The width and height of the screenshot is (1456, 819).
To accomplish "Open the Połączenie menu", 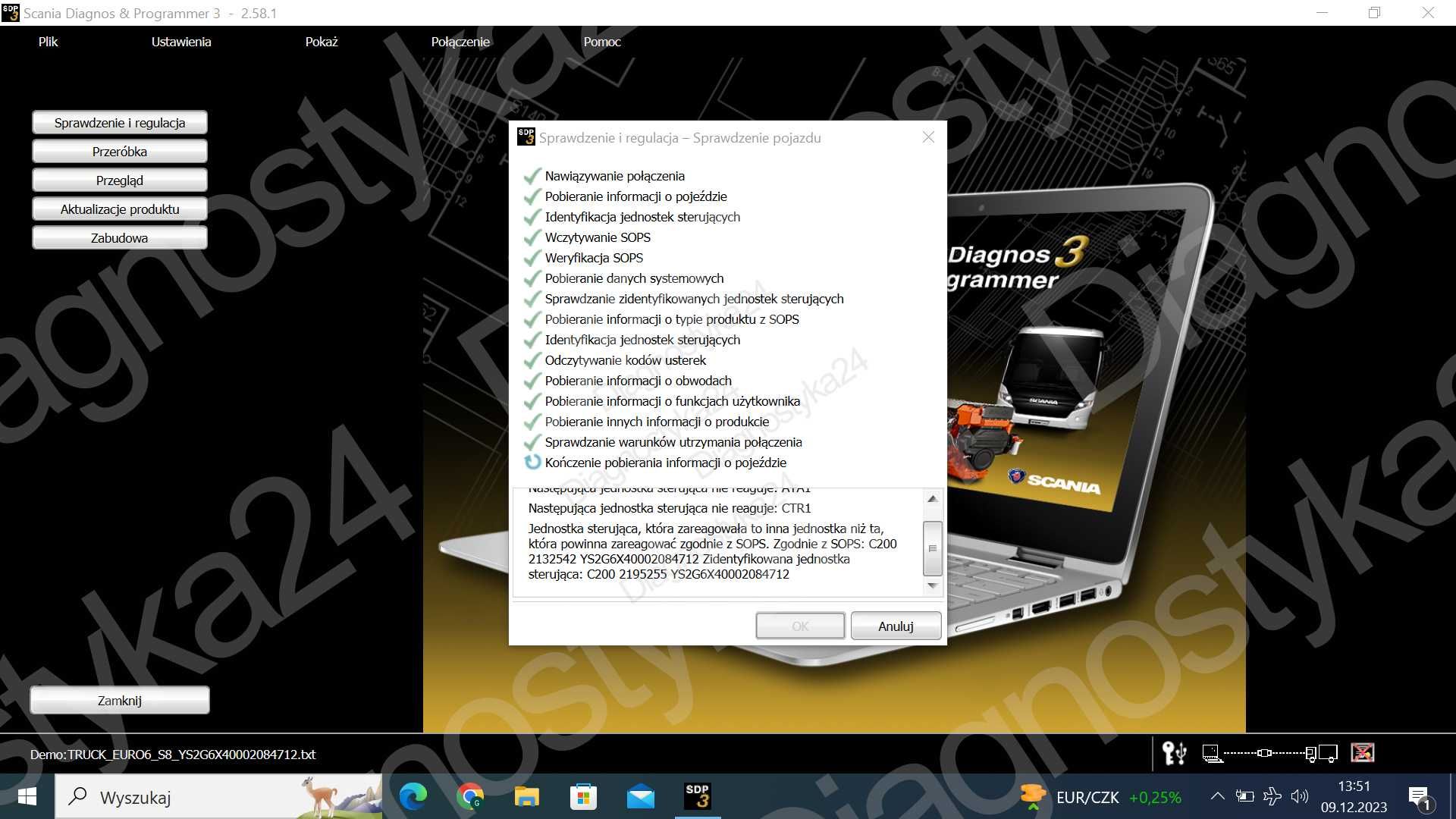I will click(x=460, y=42).
